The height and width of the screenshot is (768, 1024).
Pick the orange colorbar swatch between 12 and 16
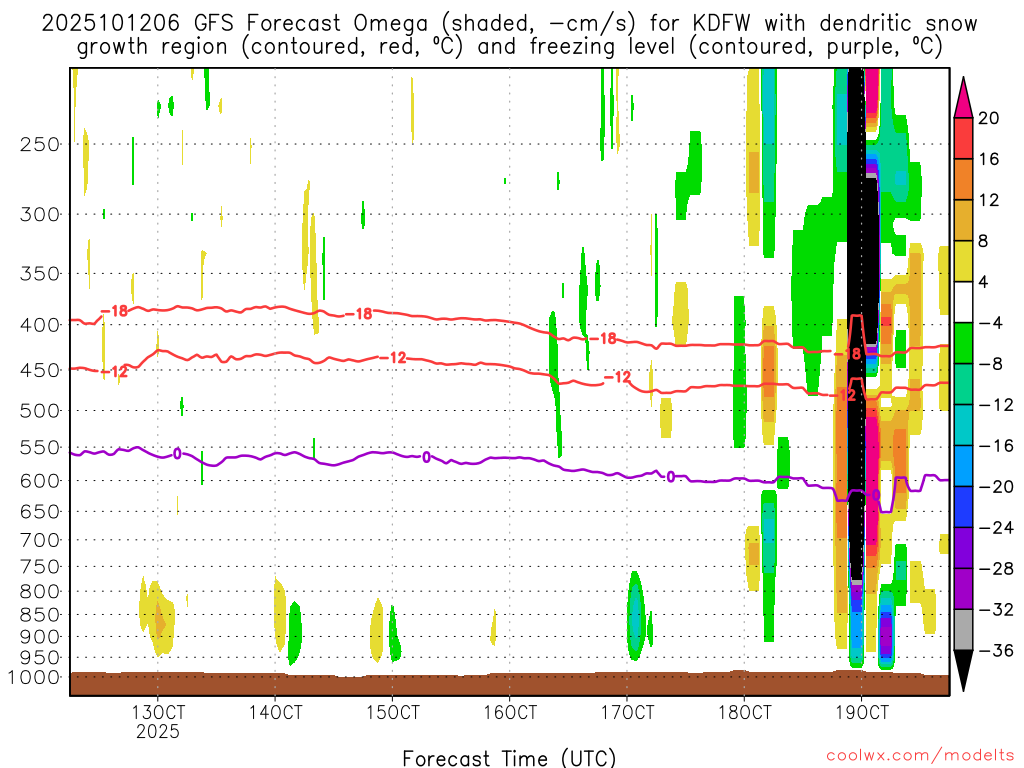point(963,180)
